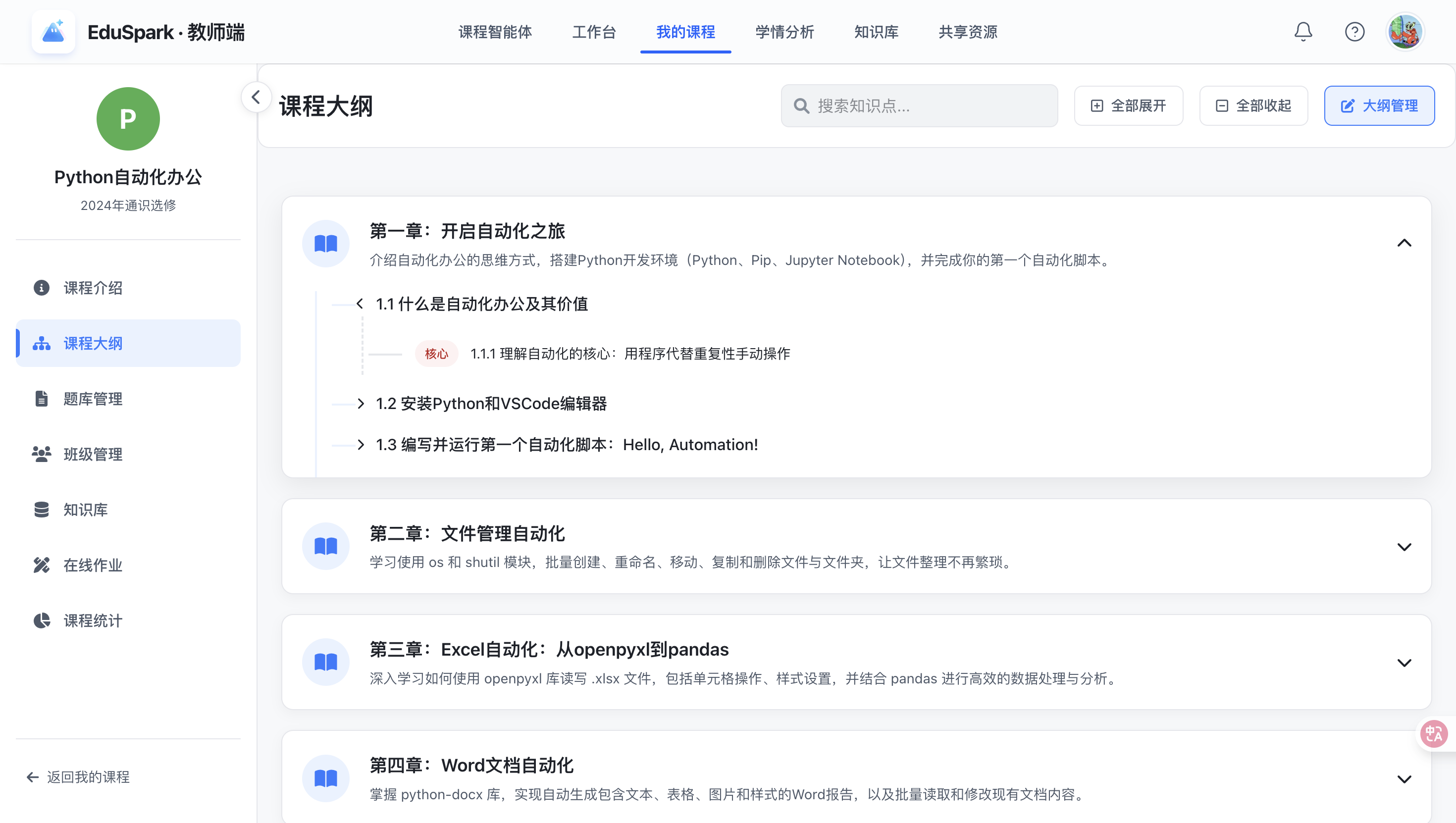Expand section 1.3 编写并运行第一个自动化脚本

click(361, 445)
